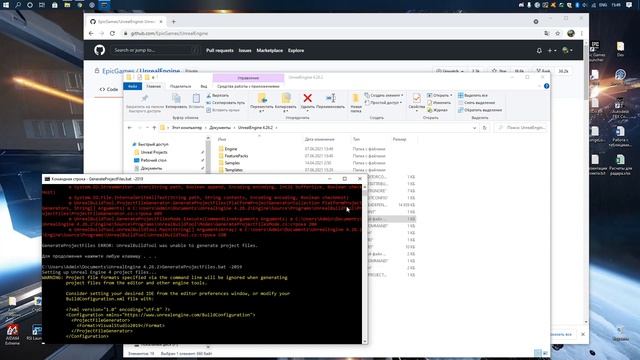Screen dimensions: 640x360
Task: Open Explore on GitHub header
Action: [296, 51]
